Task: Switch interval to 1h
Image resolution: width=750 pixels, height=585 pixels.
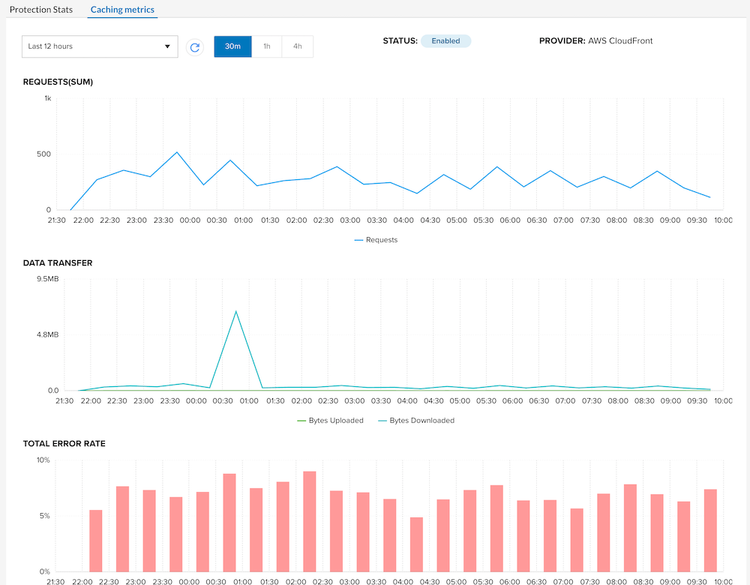Action: (267, 47)
